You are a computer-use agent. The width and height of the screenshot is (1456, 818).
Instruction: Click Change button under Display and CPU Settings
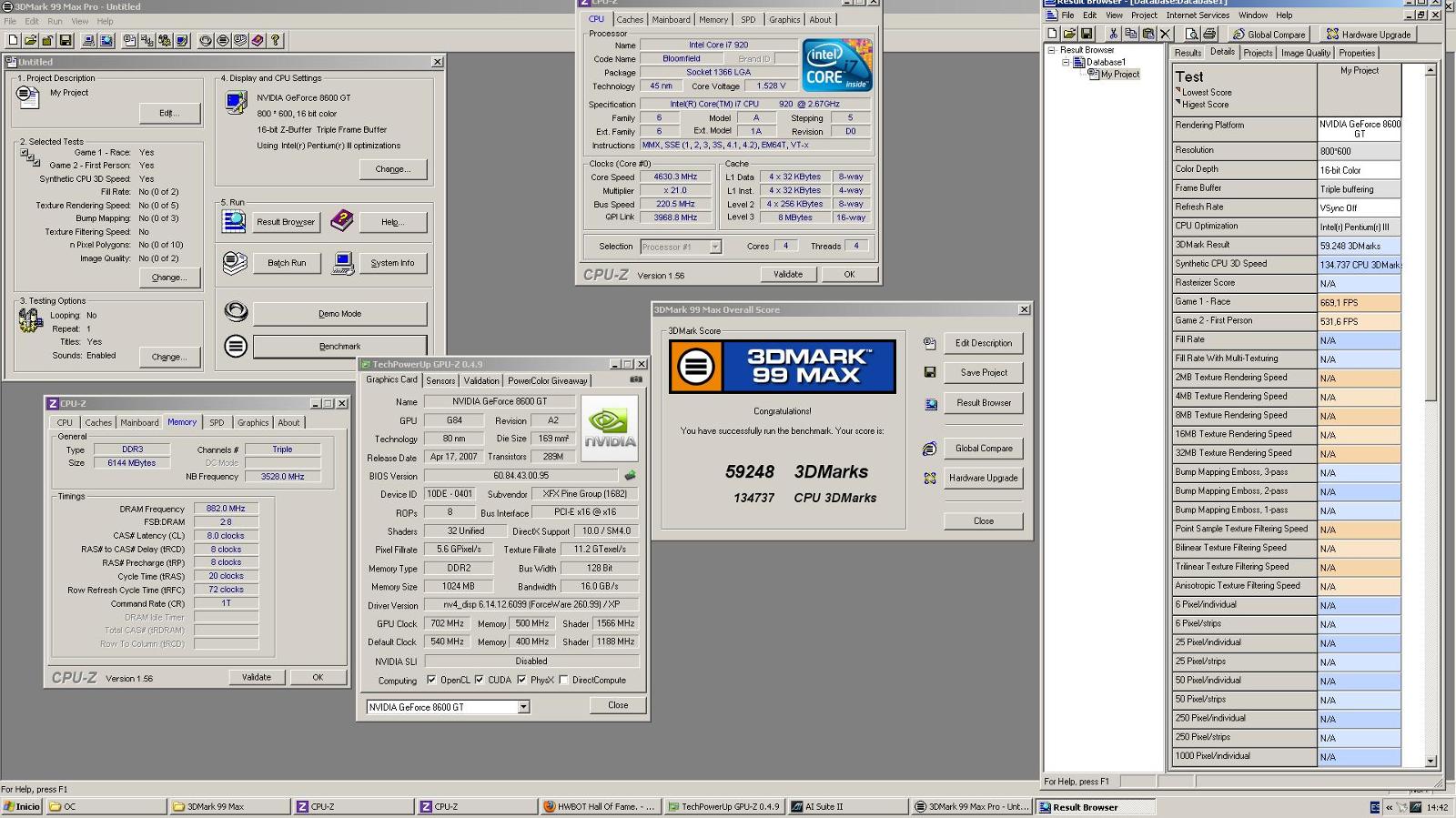click(393, 168)
